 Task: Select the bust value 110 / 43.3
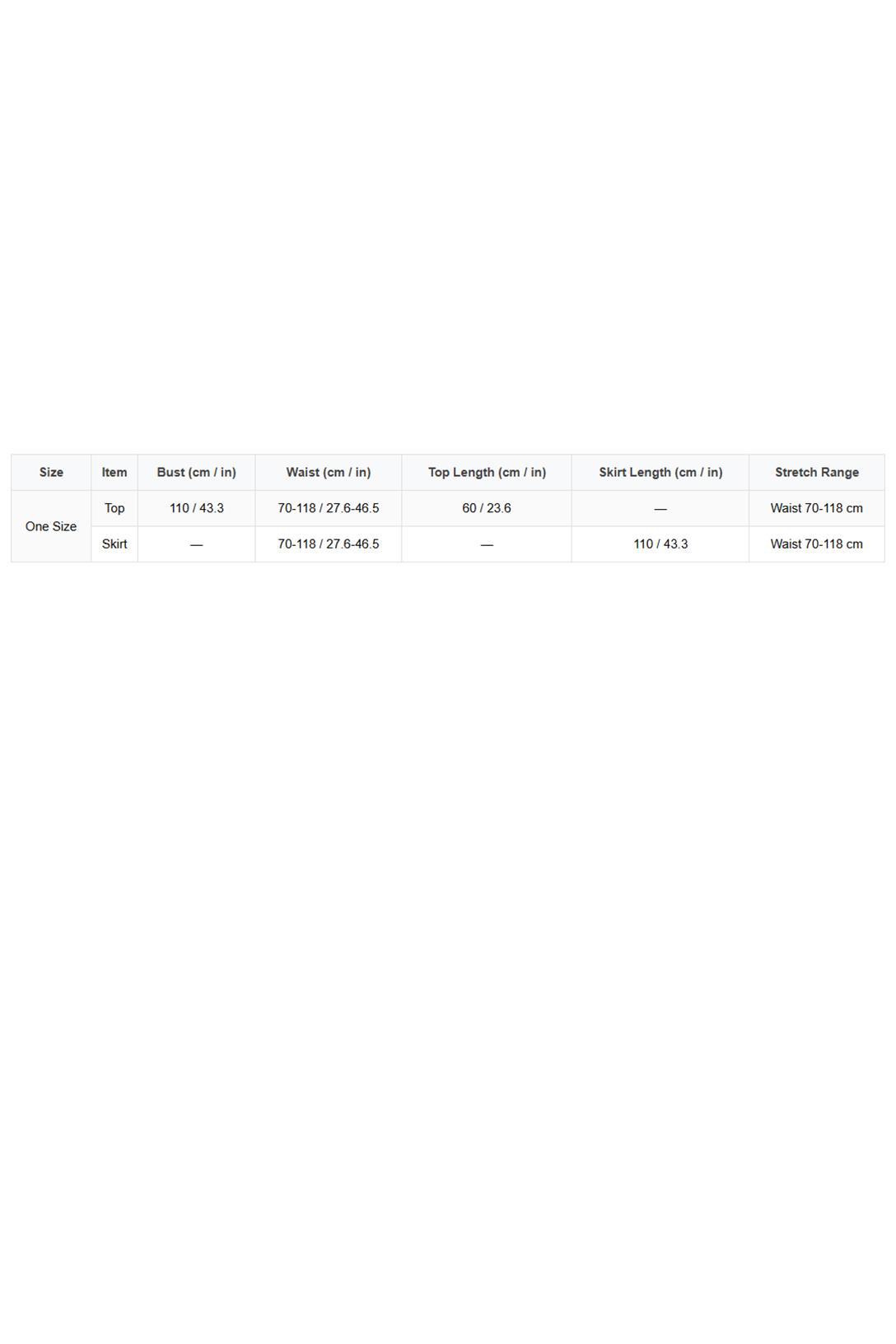coord(197,508)
